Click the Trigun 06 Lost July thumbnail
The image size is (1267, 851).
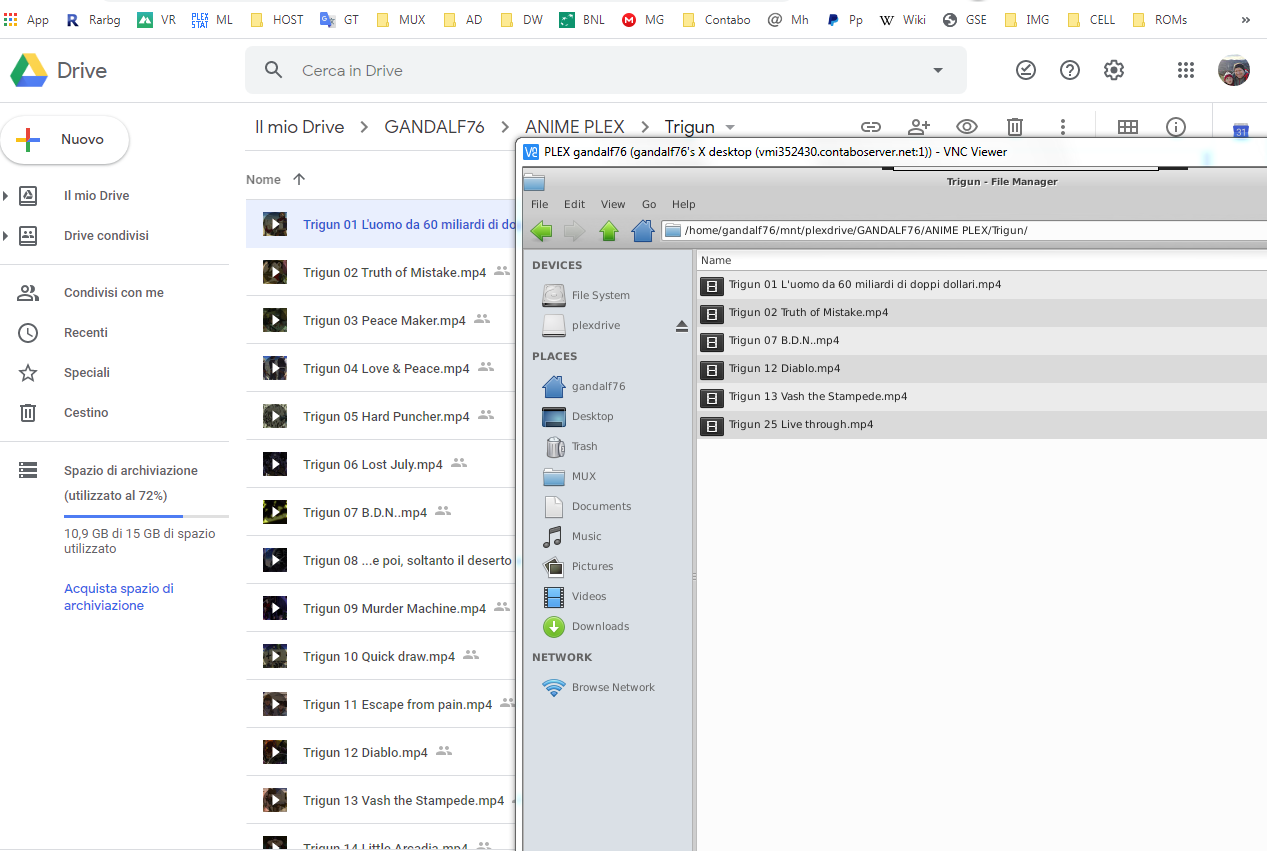275,464
